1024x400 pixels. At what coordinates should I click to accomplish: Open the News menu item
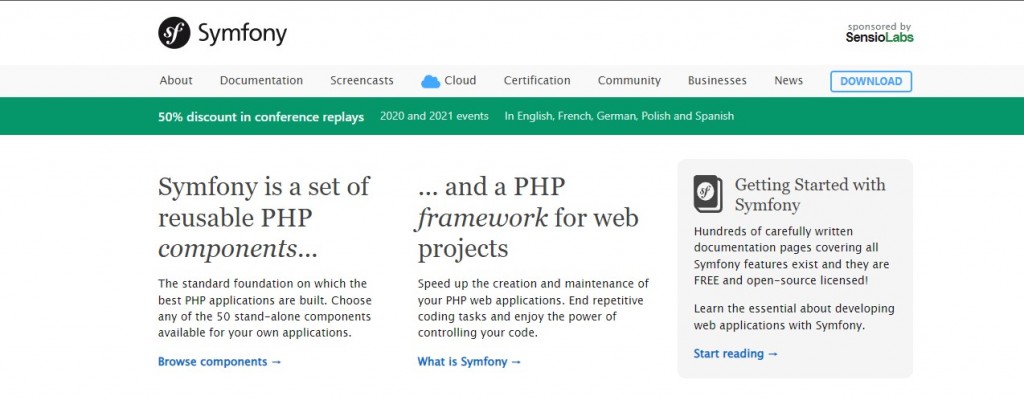[x=788, y=80]
